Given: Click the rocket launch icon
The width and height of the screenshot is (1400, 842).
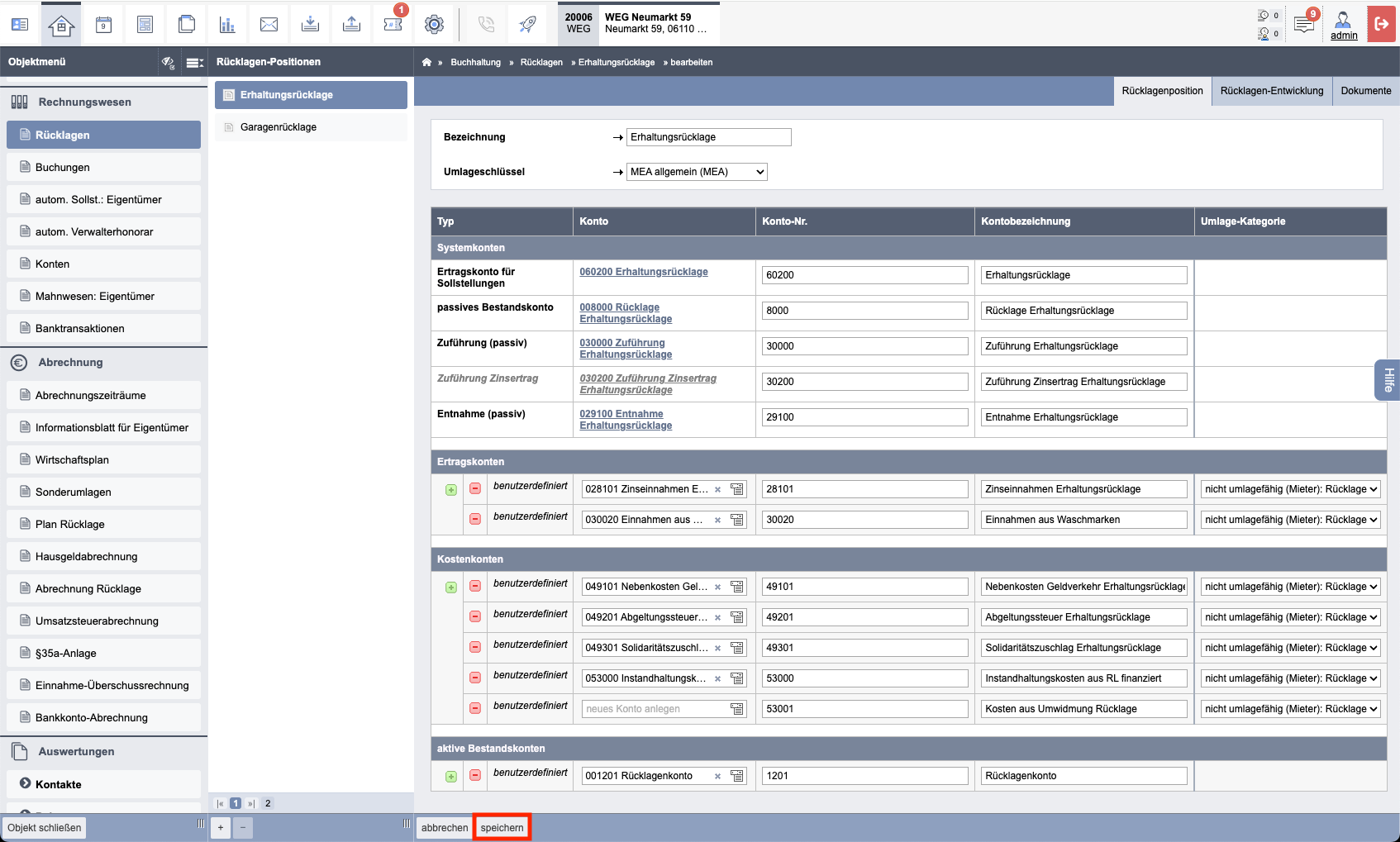Looking at the screenshot, I should click(x=527, y=25).
